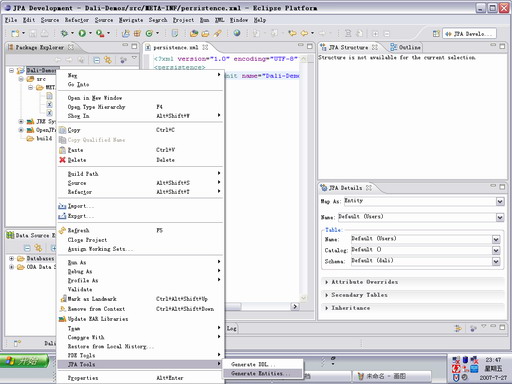Click the green Run toolbar button

(82, 33)
